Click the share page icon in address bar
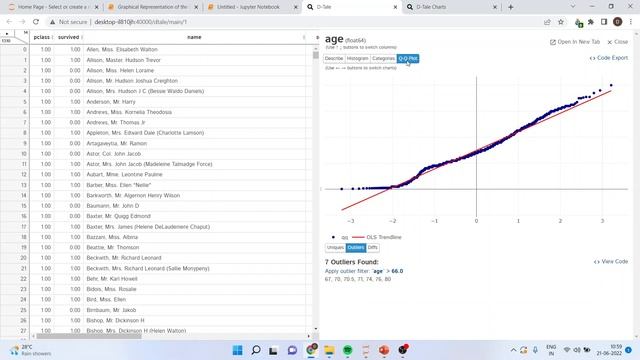This screenshot has height=360, width=640. click(x=547, y=22)
